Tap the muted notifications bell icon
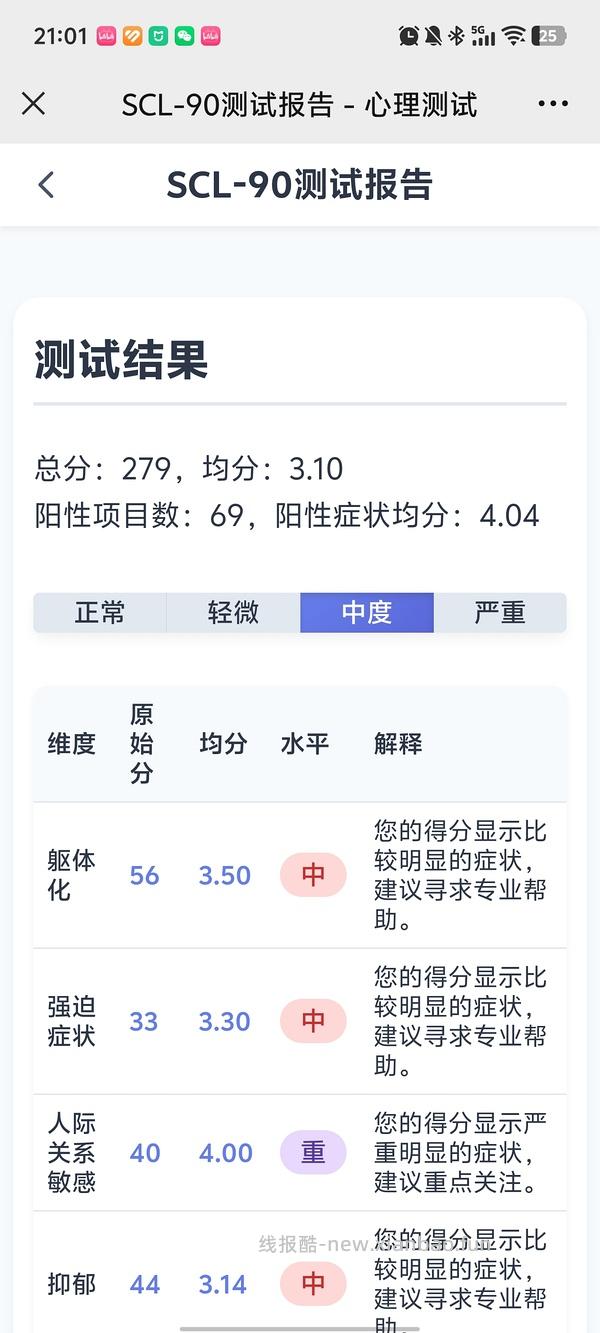Image resolution: width=600 pixels, height=1333 pixels. tap(431, 33)
